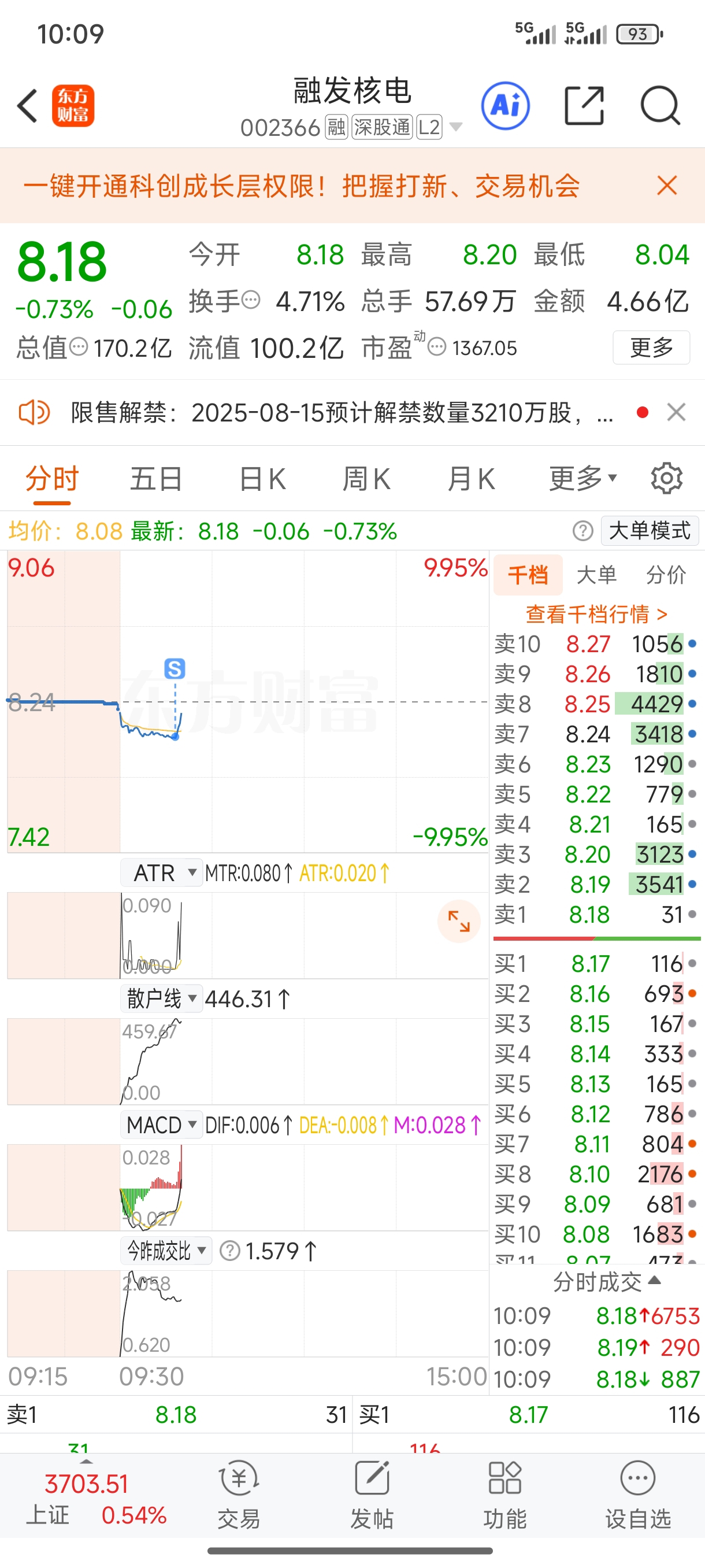Tap the info icon beside 市盈
The height and width of the screenshot is (1568, 705).
(437, 347)
